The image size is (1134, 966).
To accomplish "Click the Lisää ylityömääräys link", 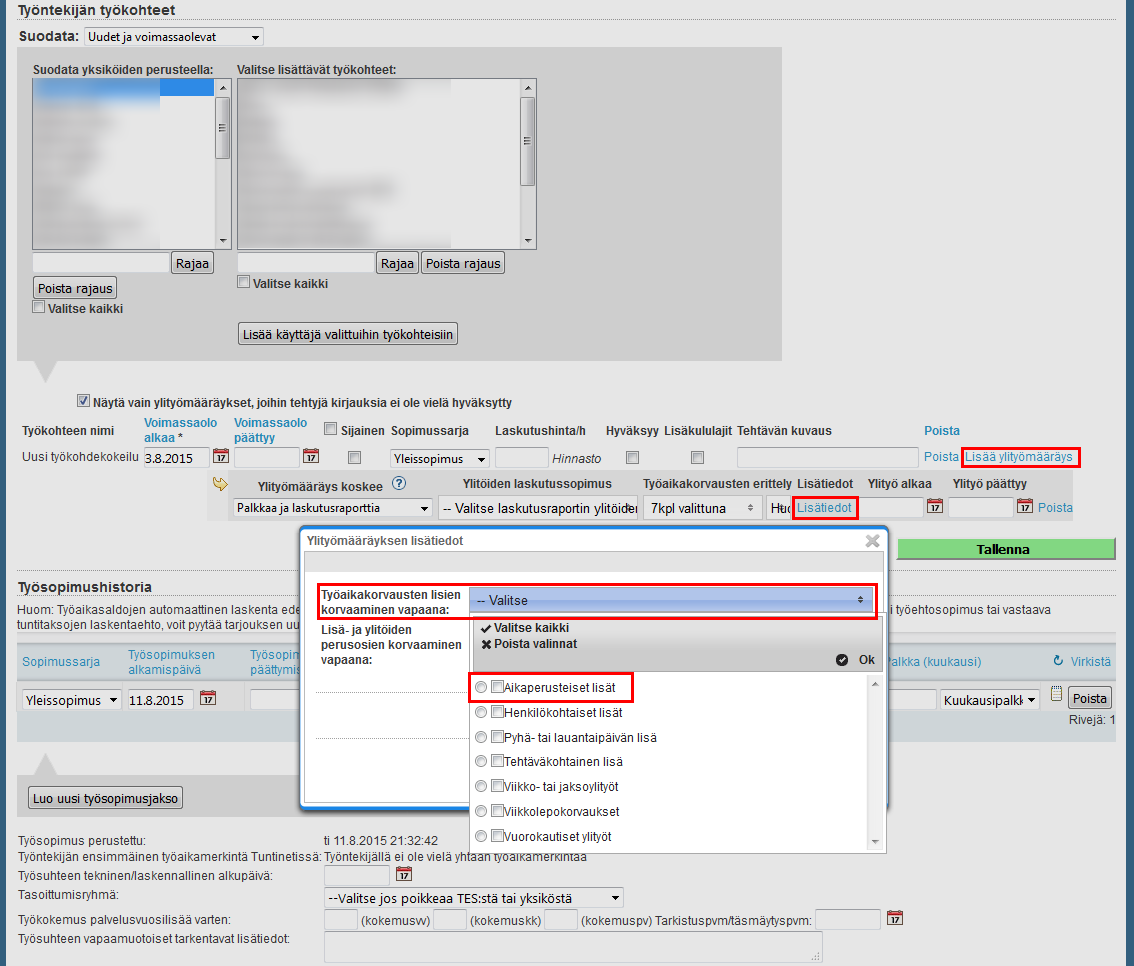I will [1018, 457].
